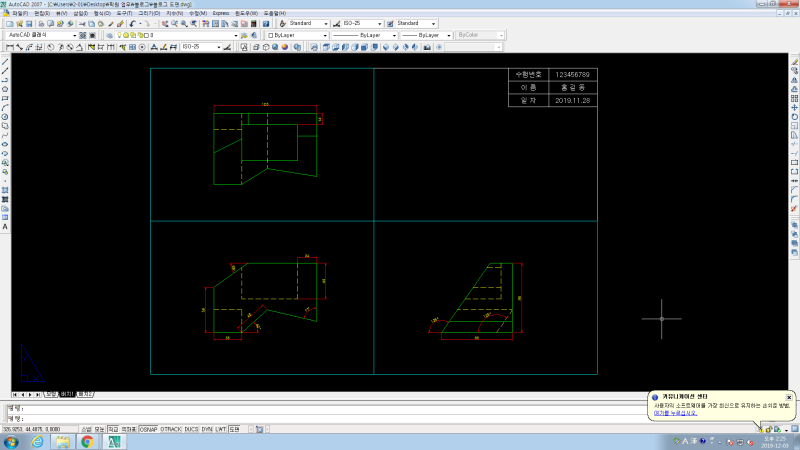Toggle OTRACK mode in status bar
800x450 pixels.
click(172, 429)
